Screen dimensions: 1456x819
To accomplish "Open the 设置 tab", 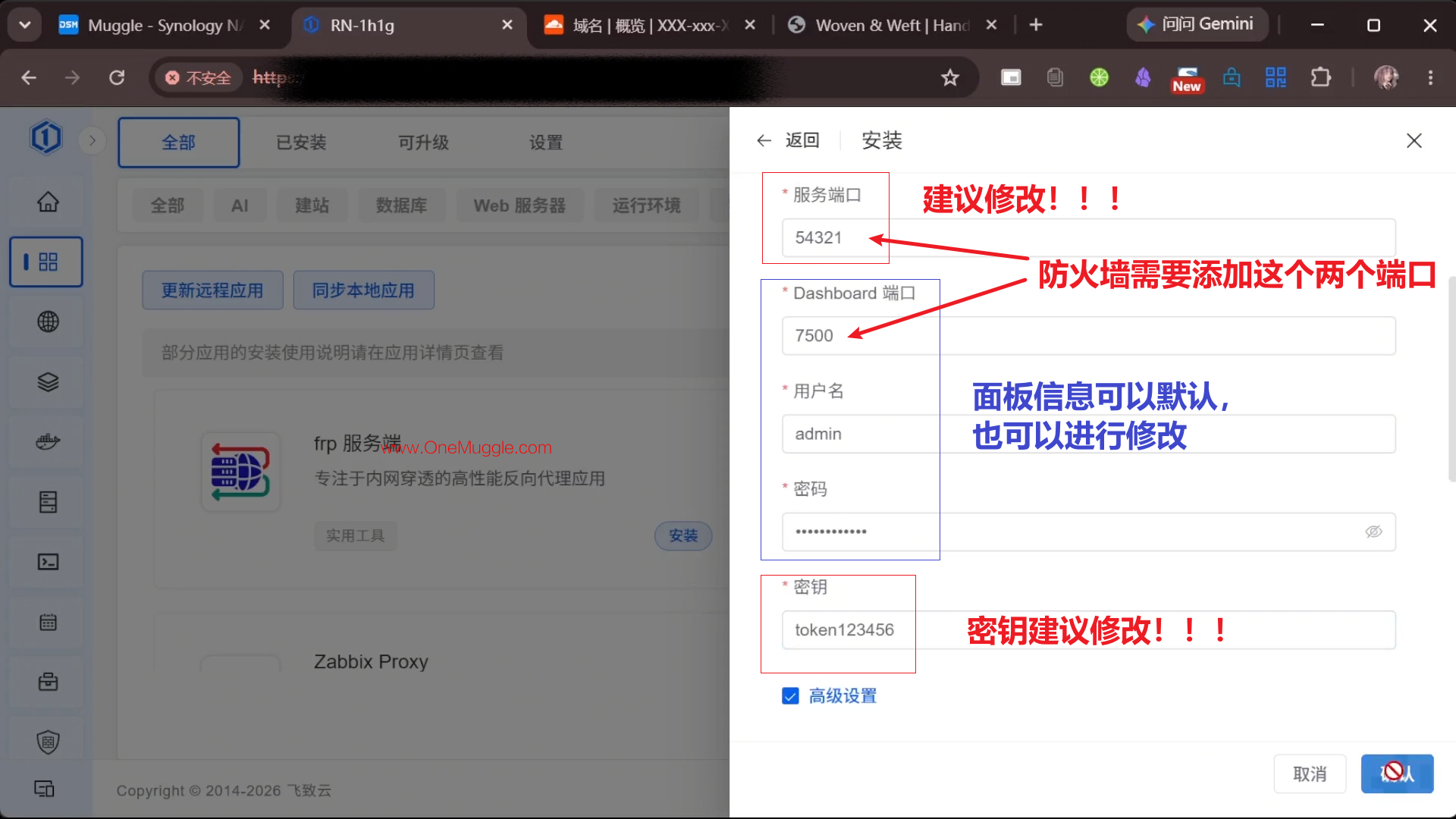I will [x=546, y=143].
